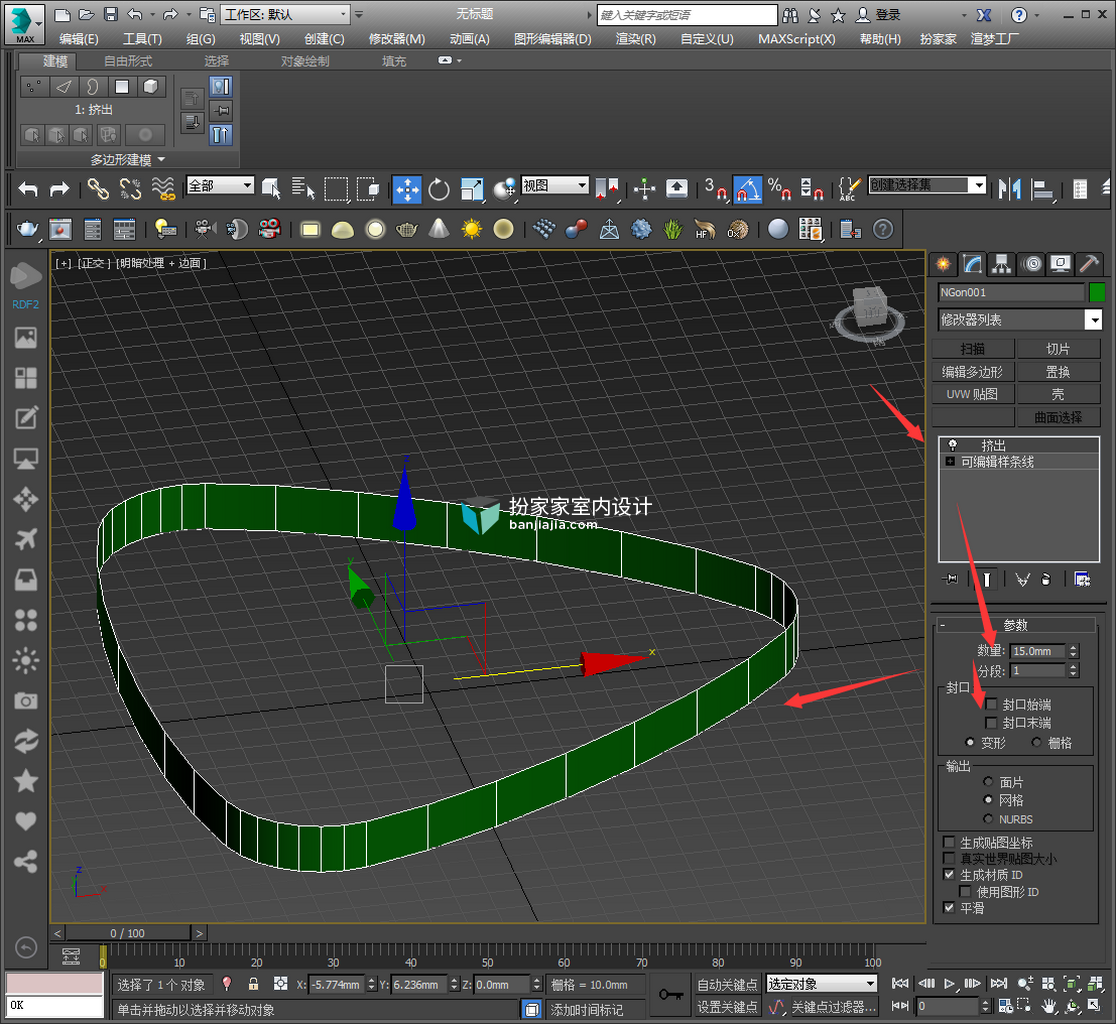Click the Undo arrow icon
Viewport: 1116px width, 1024px height.
point(28,189)
